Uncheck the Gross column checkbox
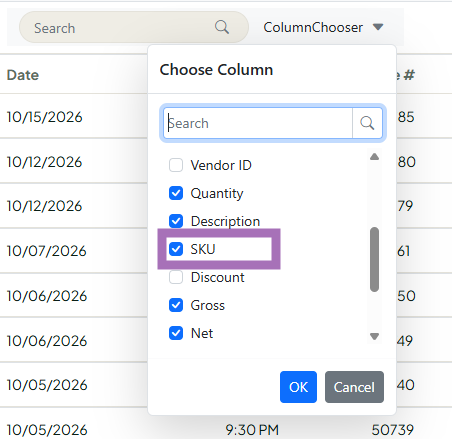Screen dimensions: 452x439 (x=176, y=305)
